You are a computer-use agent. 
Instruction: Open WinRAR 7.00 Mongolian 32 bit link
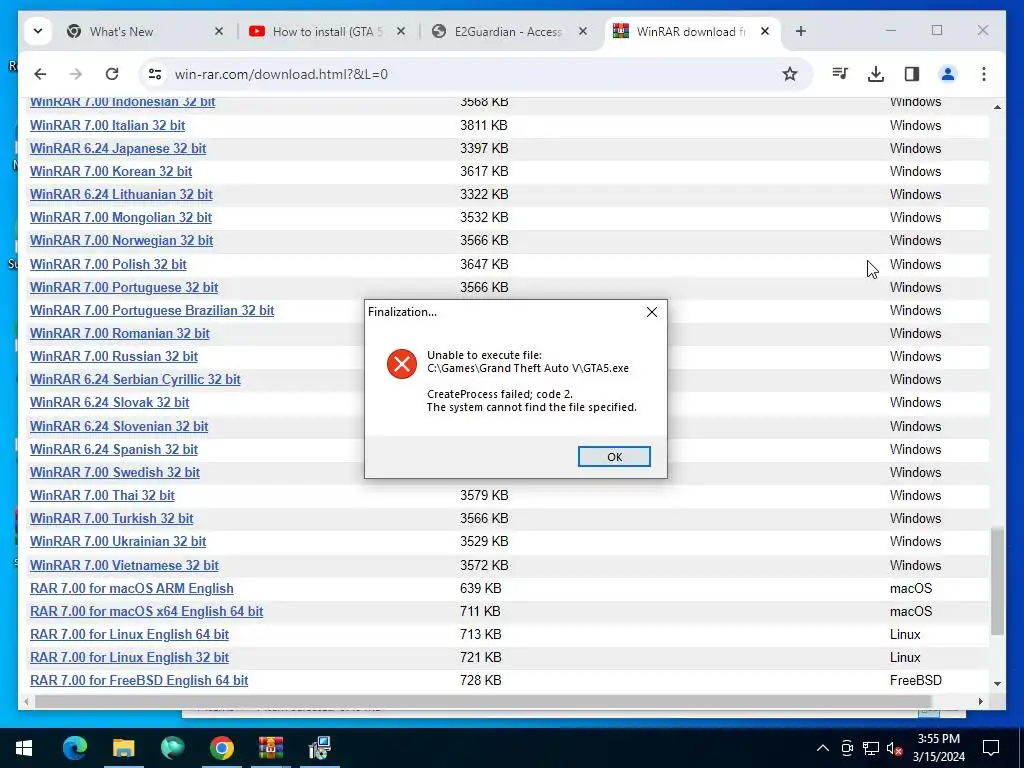pos(121,217)
